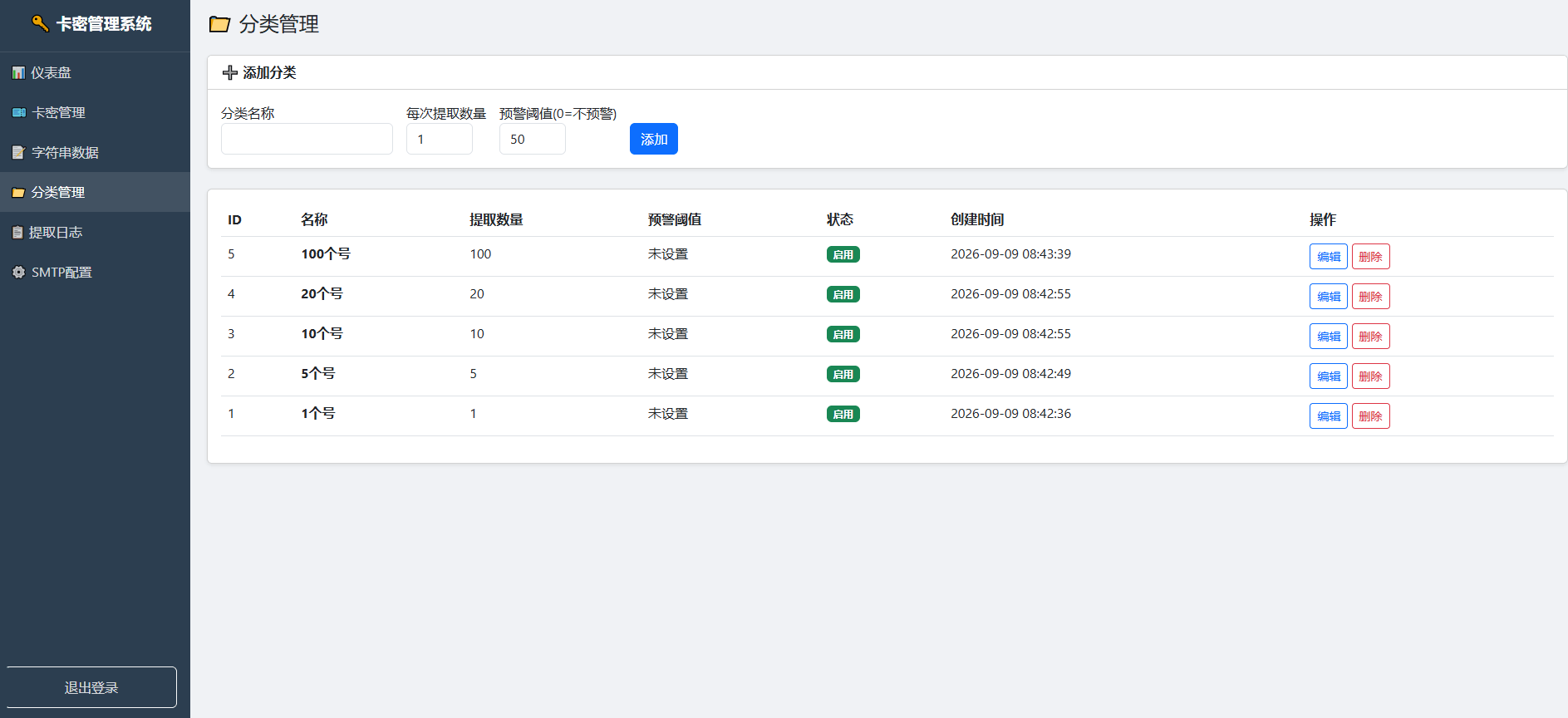Delete the 100个号 category

point(1371,257)
